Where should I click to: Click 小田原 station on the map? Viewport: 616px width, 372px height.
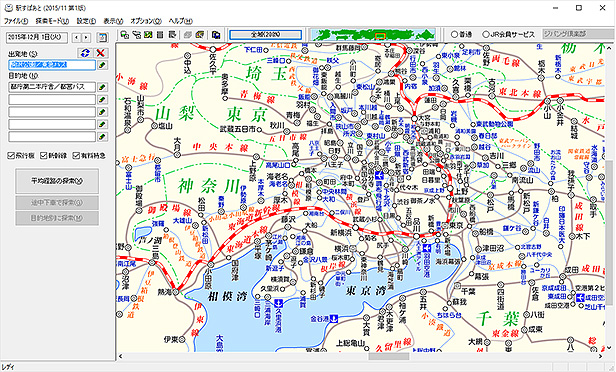(x=211, y=265)
